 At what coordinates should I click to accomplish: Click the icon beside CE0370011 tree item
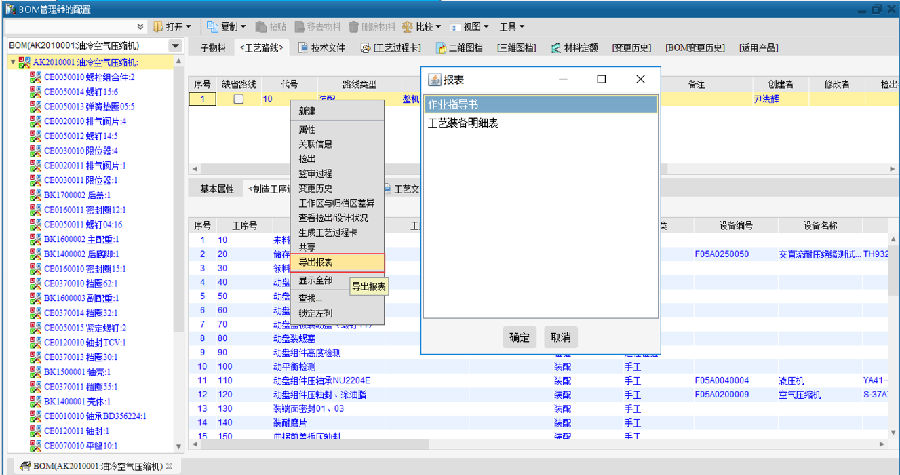pos(35,386)
